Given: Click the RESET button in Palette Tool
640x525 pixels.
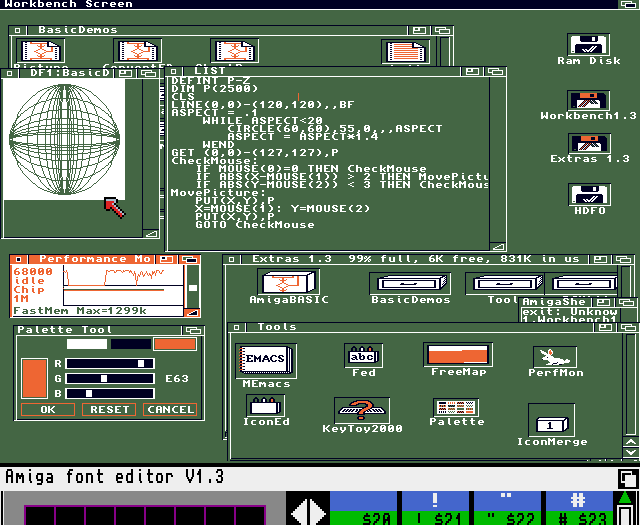Looking at the screenshot, I should [109, 409].
